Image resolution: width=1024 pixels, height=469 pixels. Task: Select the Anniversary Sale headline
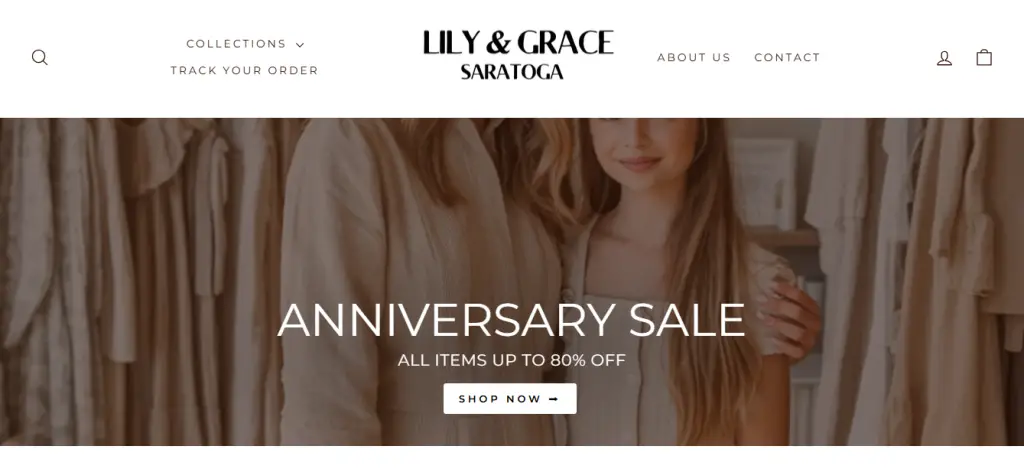[511, 320]
